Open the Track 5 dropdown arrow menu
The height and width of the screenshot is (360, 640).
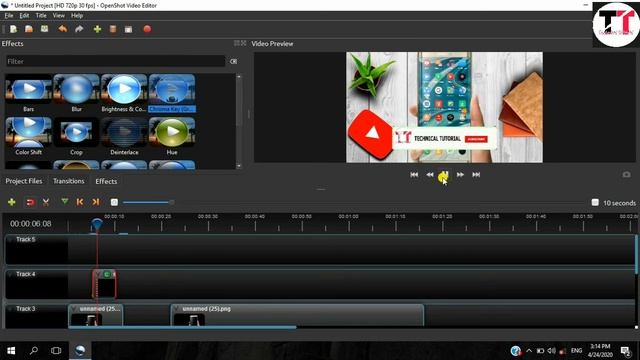[10, 239]
